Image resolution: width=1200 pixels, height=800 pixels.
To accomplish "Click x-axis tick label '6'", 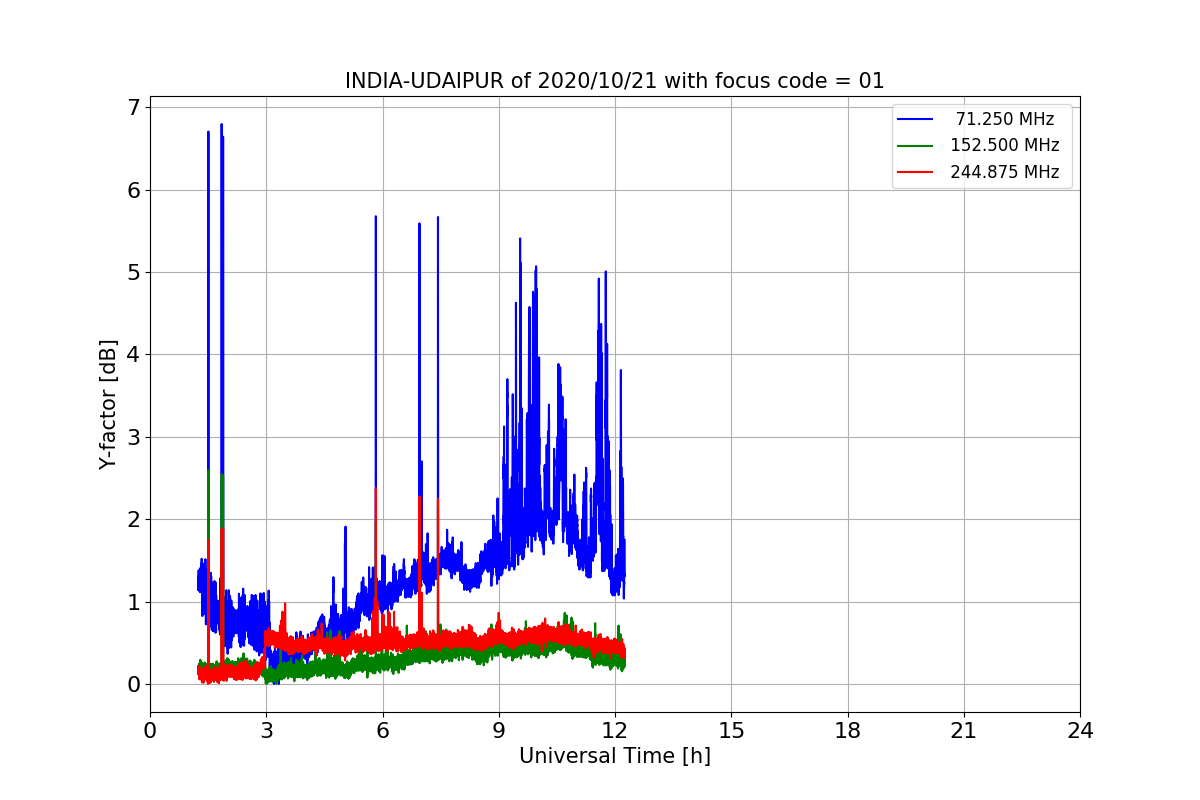I will (383, 731).
